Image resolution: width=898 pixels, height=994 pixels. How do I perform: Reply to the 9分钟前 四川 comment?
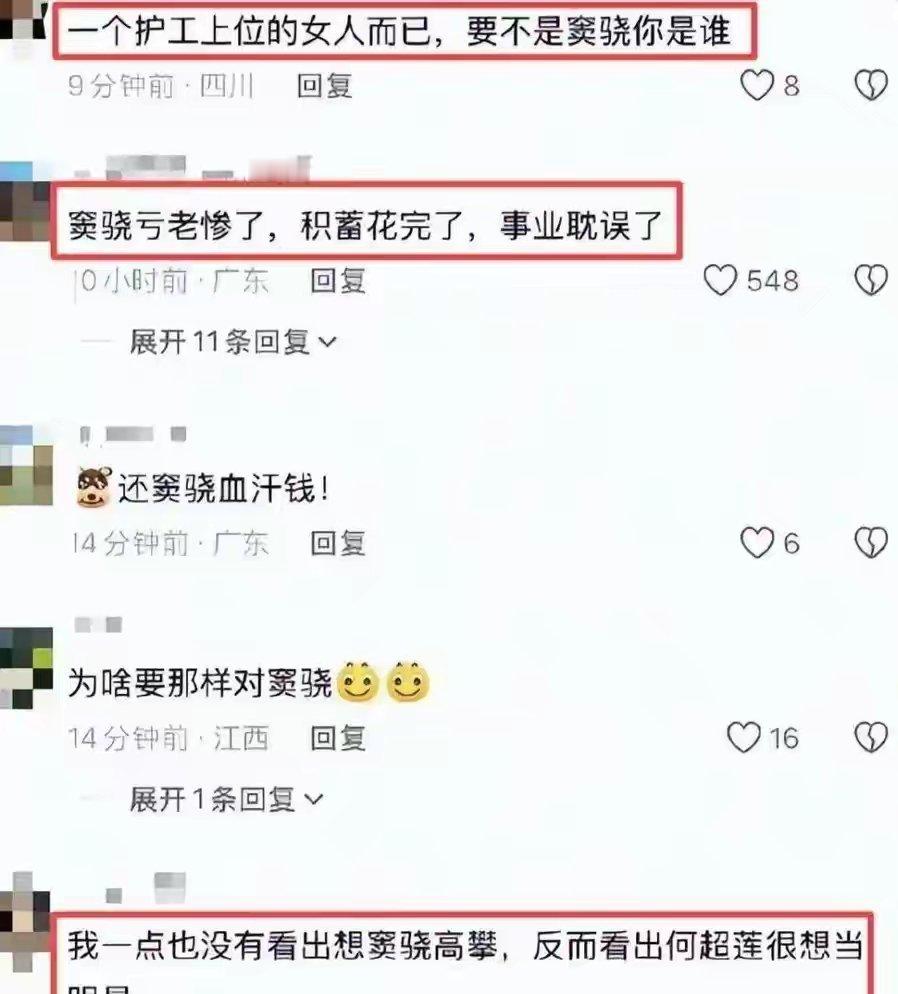pos(324,86)
